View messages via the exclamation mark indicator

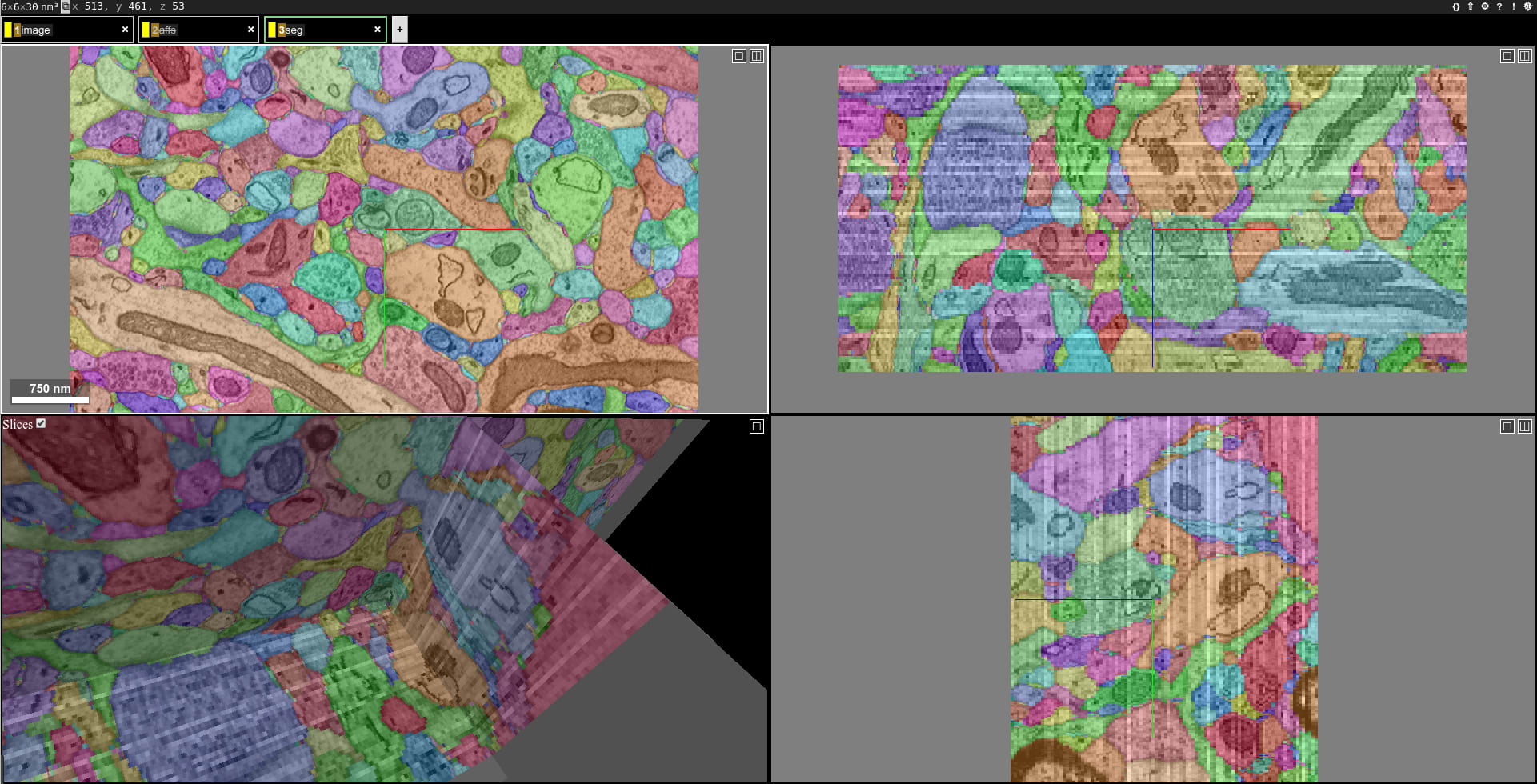[x=1515, y=6]
